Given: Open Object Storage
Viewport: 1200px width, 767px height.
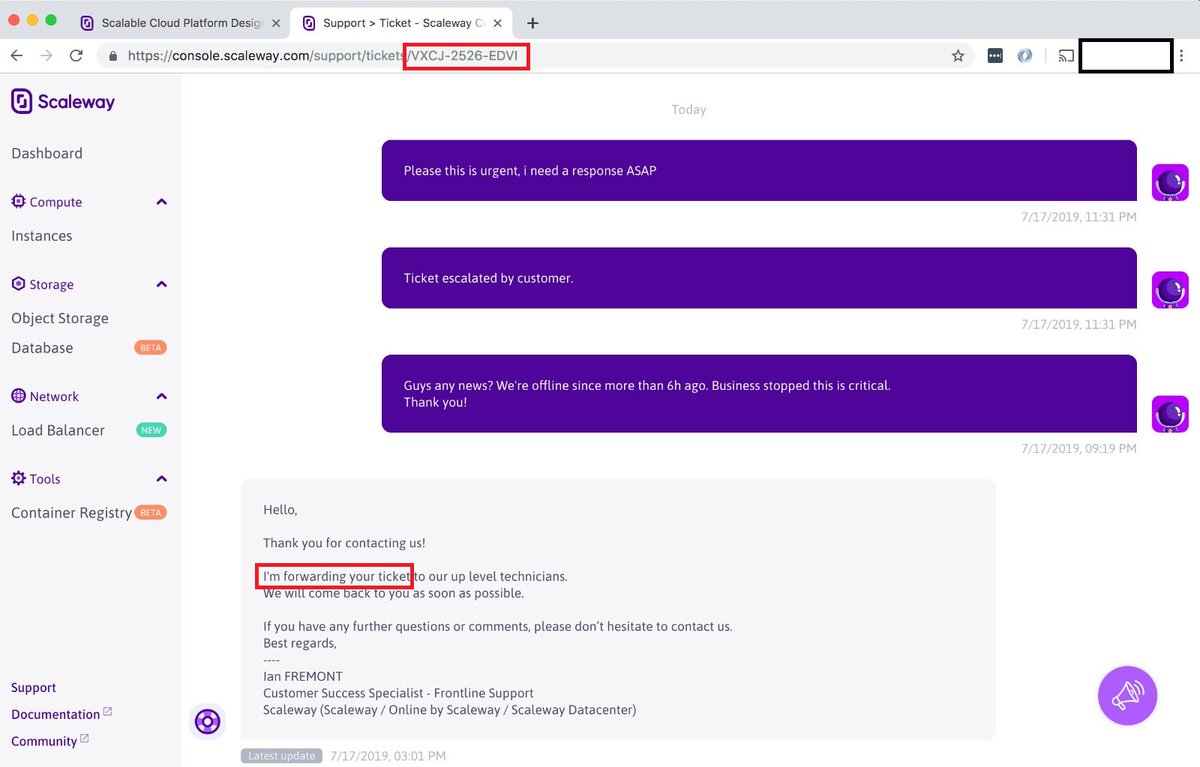Looking at the screenshot, I should tap(60, 318).
